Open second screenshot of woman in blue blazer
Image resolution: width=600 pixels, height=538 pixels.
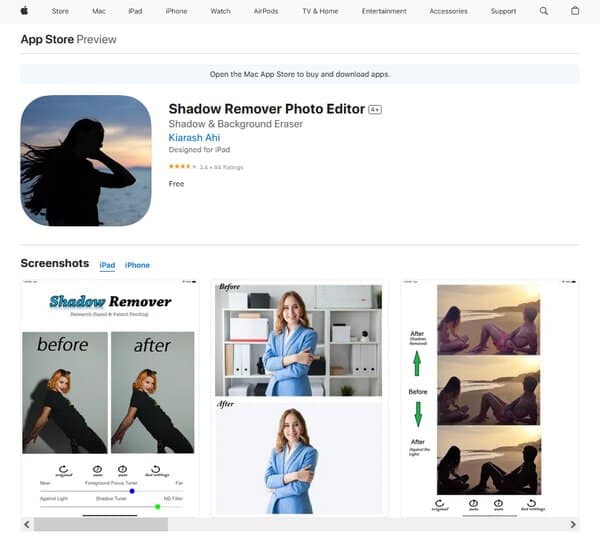(x=299, y=398)
